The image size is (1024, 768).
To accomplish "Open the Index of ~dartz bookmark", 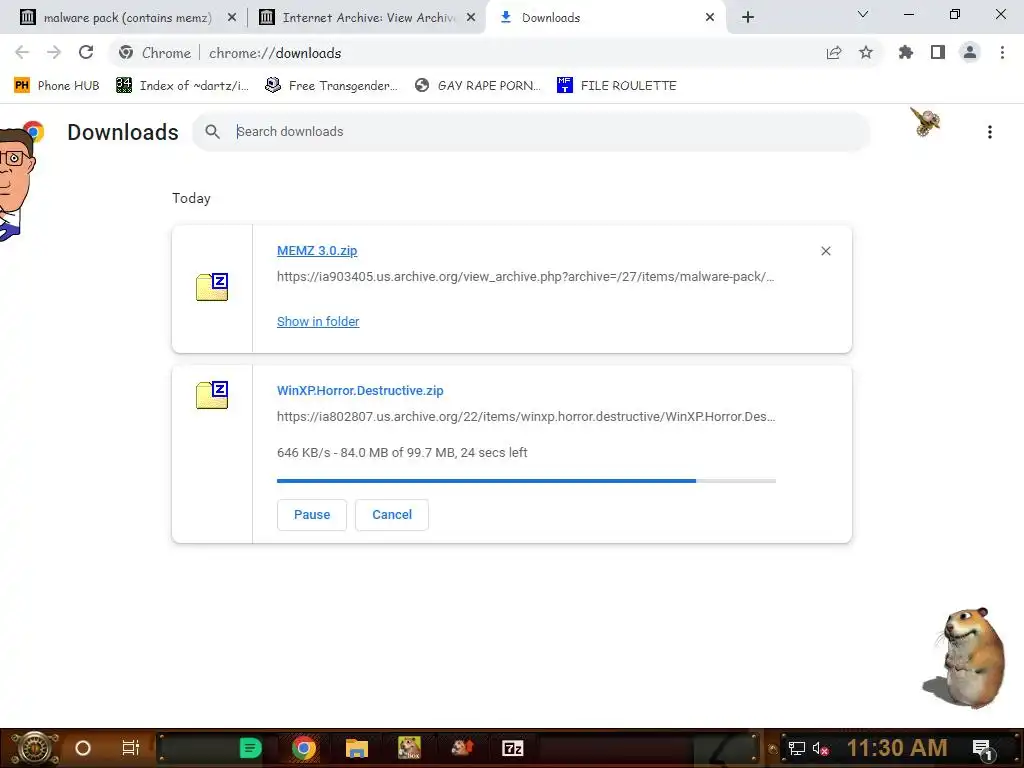I will [x=183, y=86].
